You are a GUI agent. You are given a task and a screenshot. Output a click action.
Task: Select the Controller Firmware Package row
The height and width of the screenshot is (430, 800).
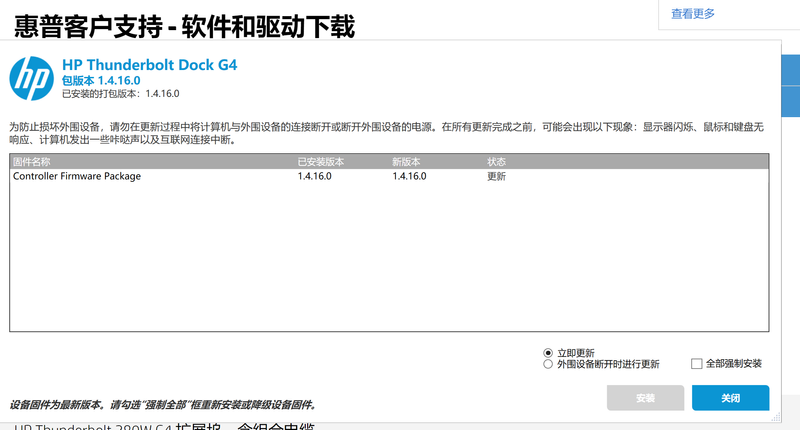[77, 176]
